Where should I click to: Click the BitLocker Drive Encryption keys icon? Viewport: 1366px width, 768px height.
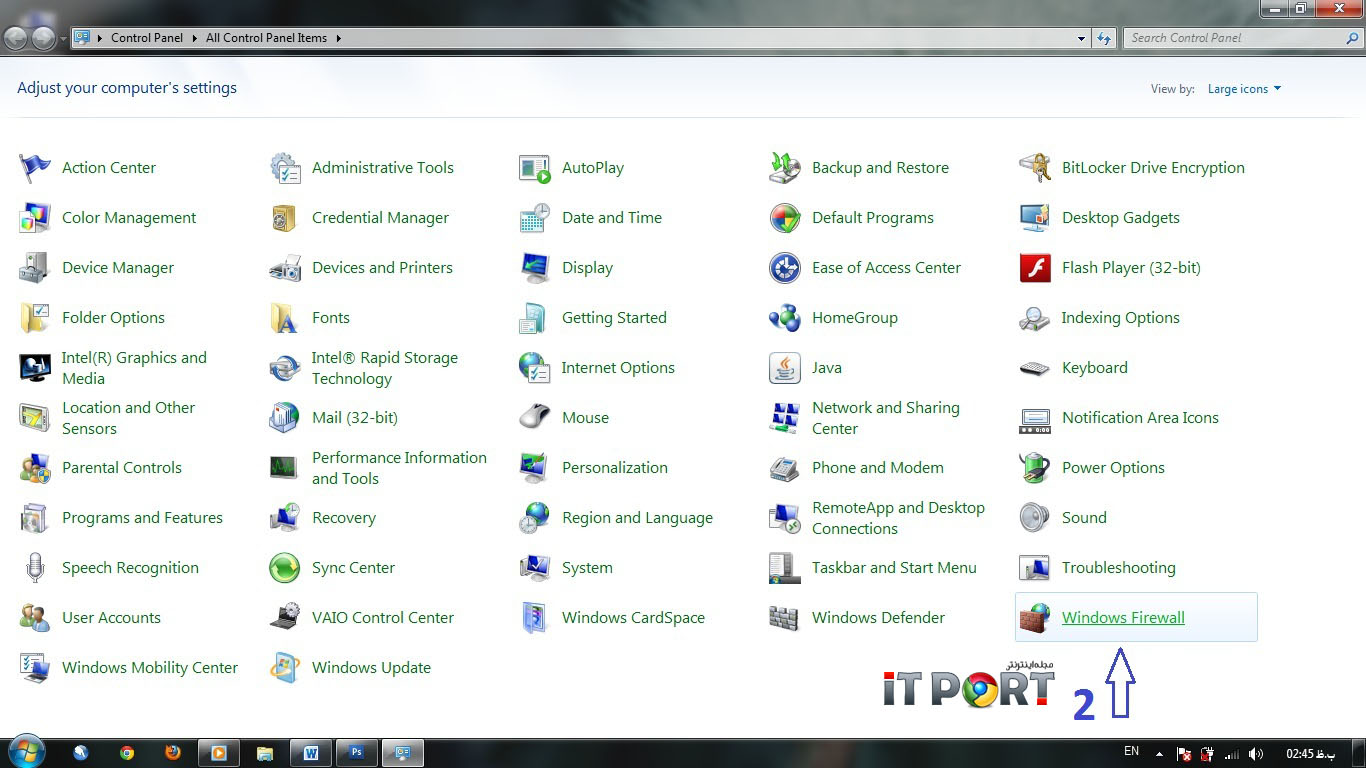(1035, 168)
